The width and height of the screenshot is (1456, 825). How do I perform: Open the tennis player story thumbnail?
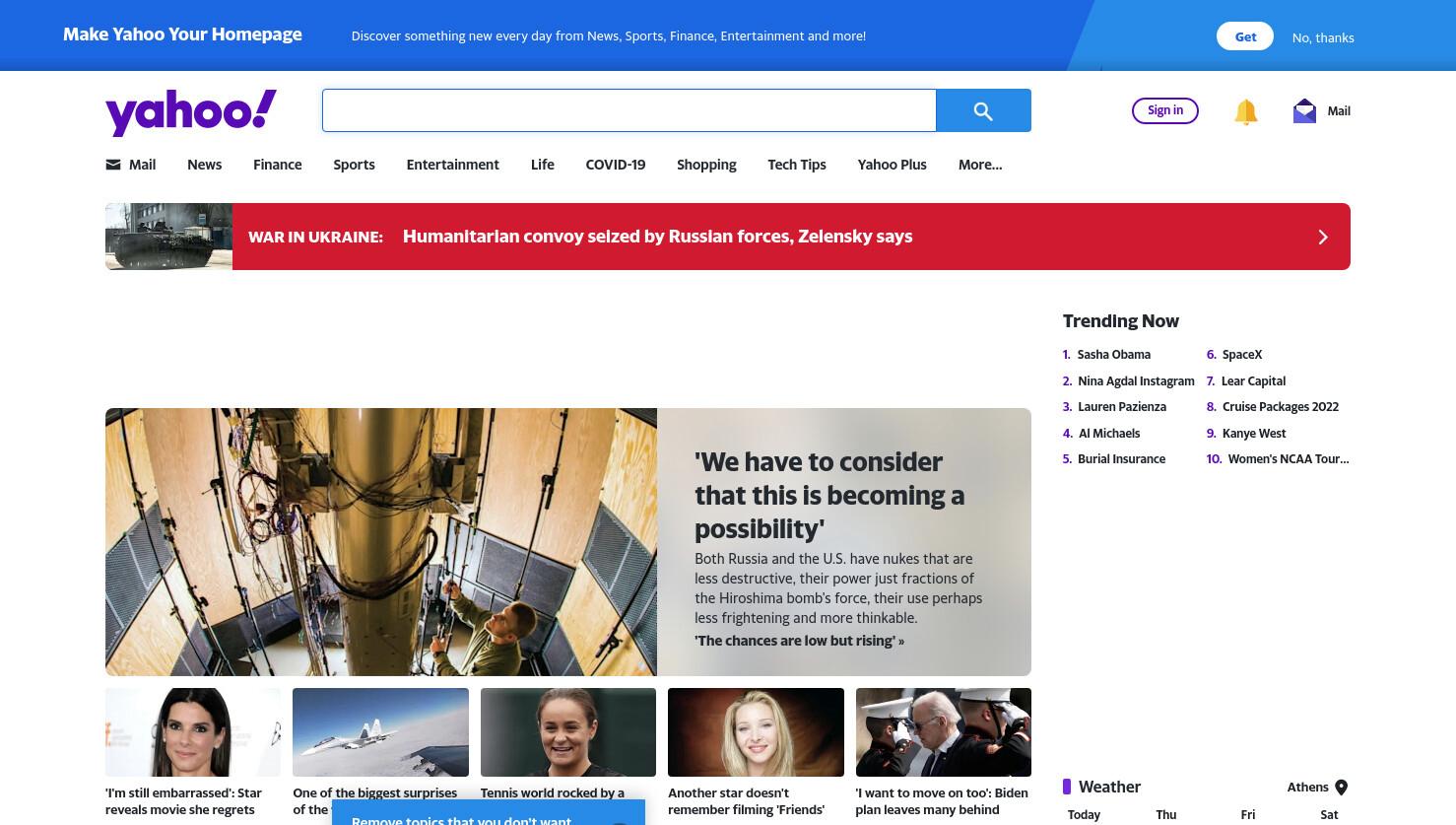click(x=568, y=732)
